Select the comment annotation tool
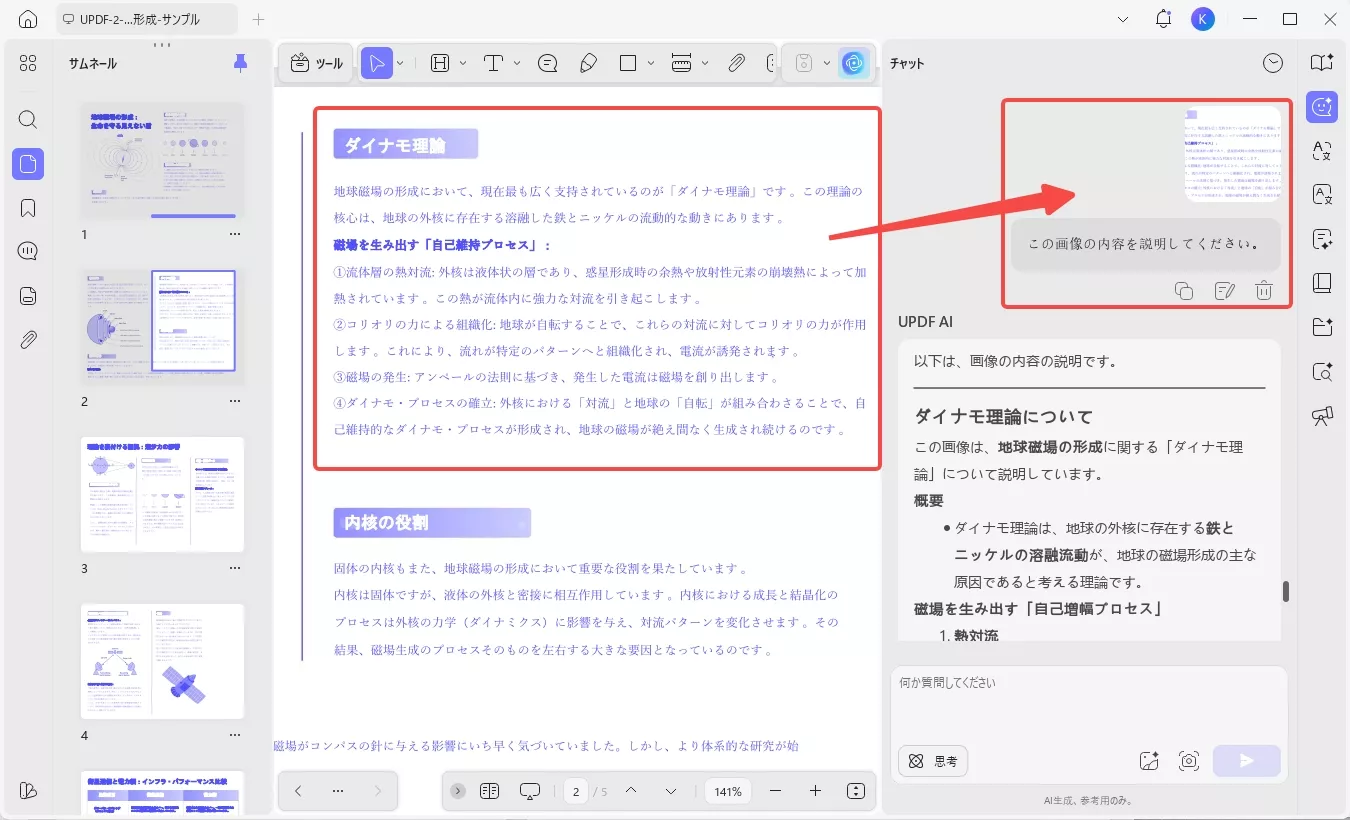This screenshot has height=820, width=1350. pos(547,62)
